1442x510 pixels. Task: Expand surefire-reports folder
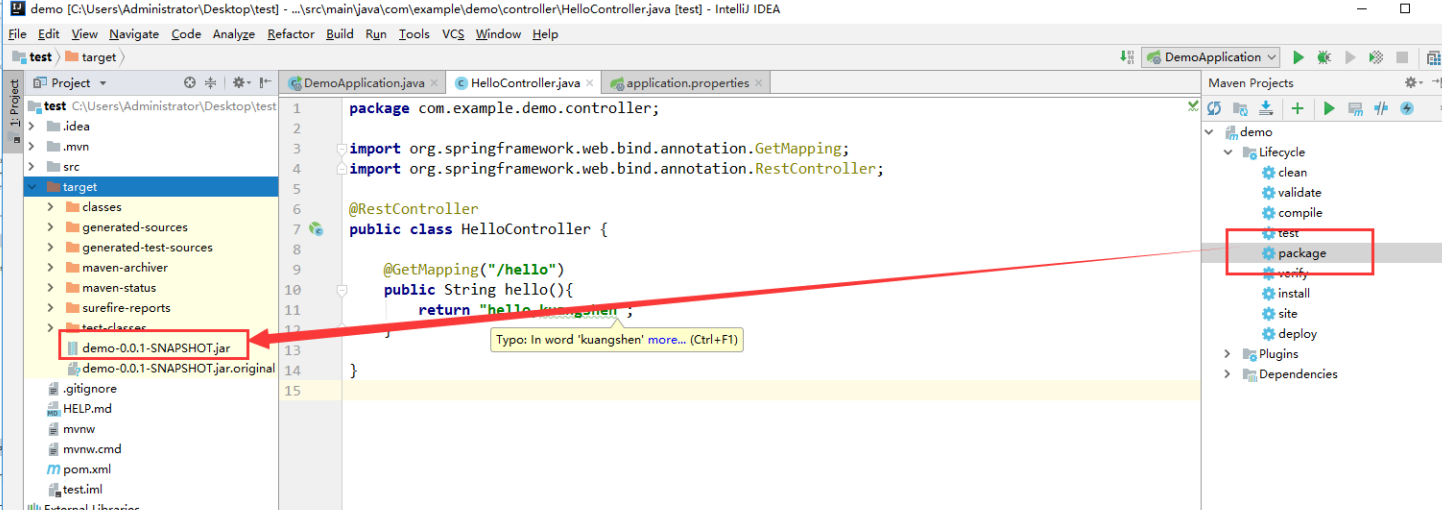click(x=51, y=308)
